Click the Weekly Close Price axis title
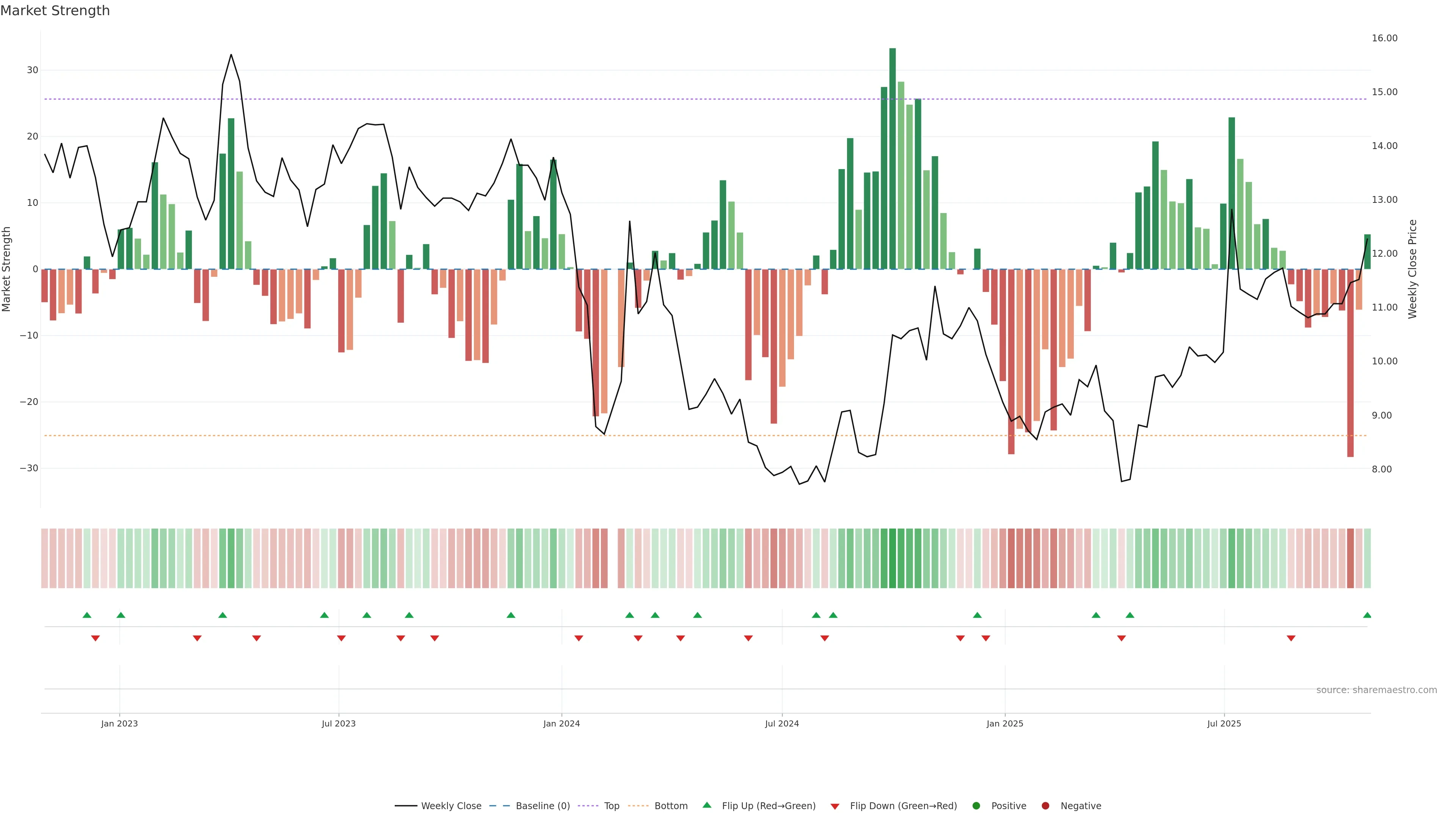Image resolution: width=1456 pixels, height=819 pixels. 1412,269
